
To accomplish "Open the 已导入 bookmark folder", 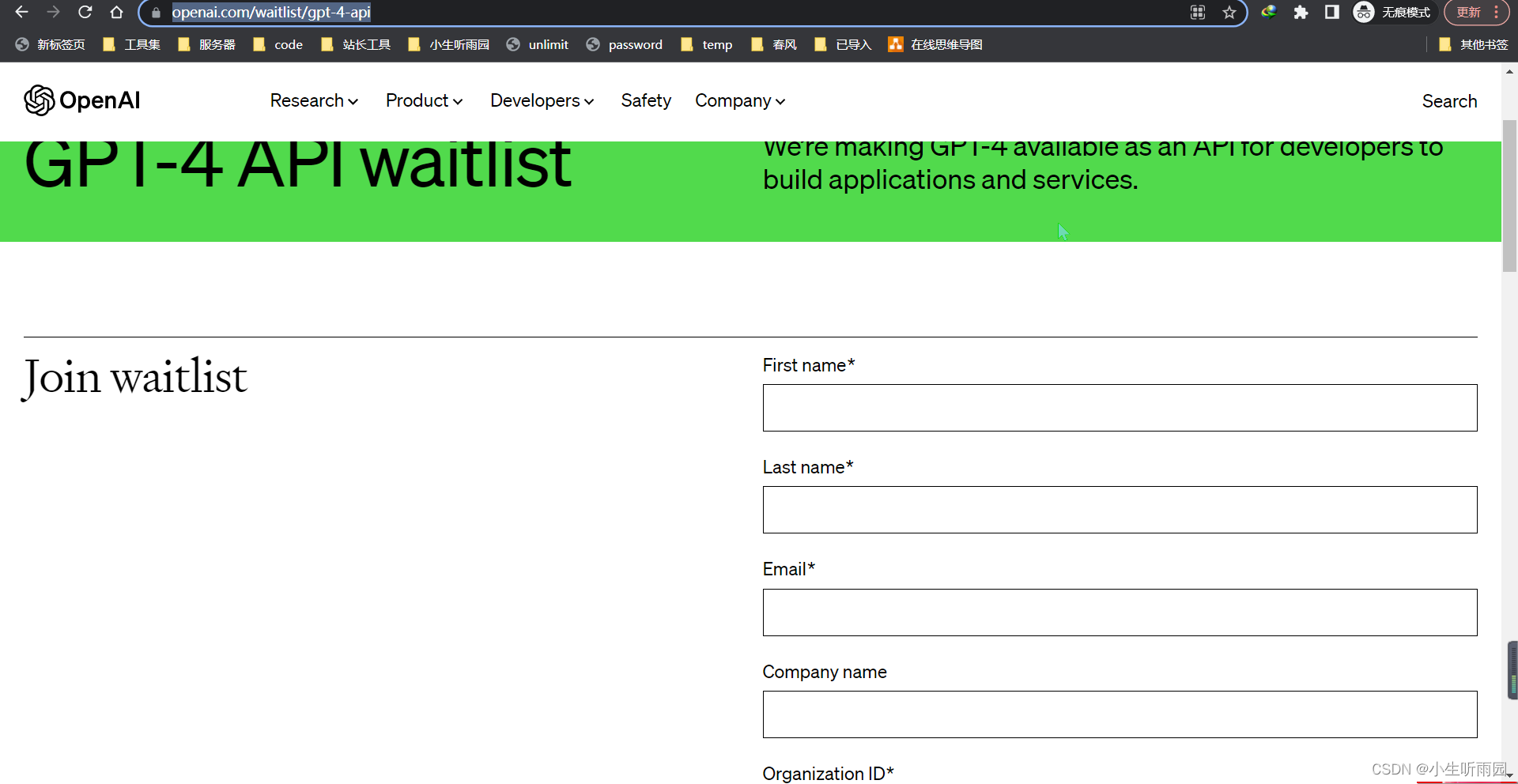I will point(843,44).
